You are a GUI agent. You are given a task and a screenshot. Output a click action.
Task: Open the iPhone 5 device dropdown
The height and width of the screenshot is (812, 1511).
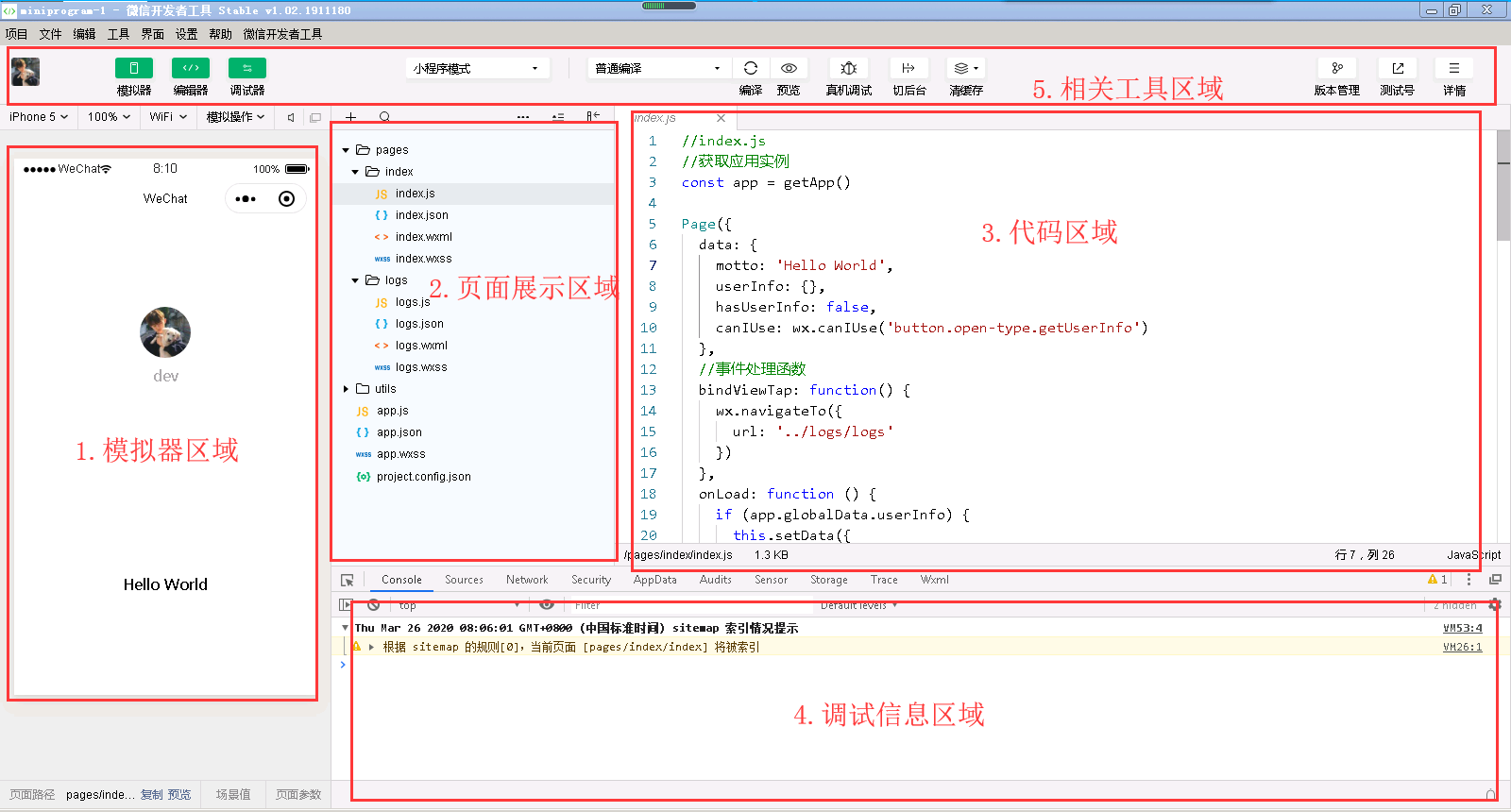(x=39, y=117)
